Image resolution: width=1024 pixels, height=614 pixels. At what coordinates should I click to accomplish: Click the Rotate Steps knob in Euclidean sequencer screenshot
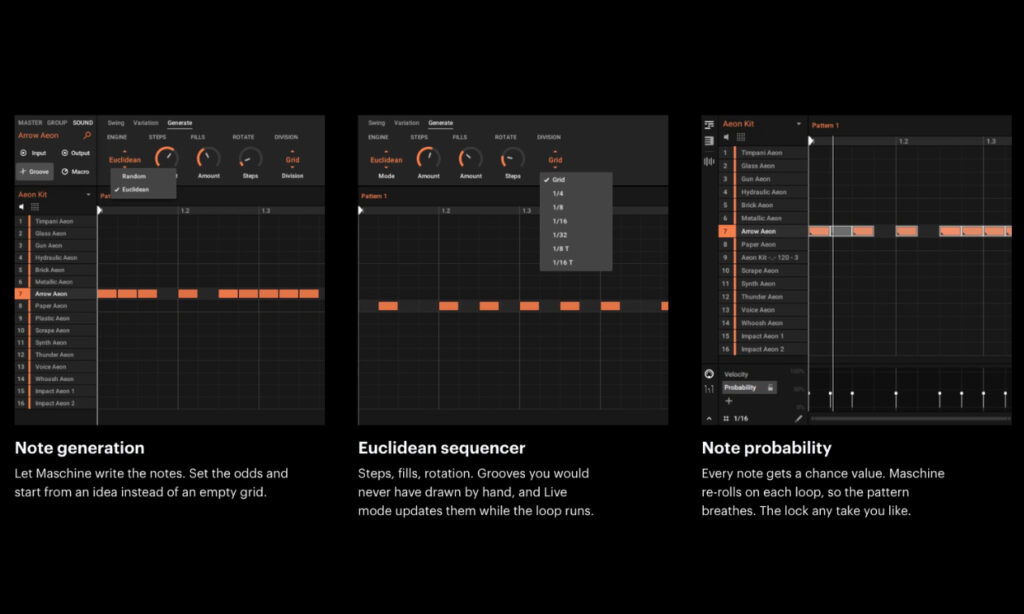[513, 158]
